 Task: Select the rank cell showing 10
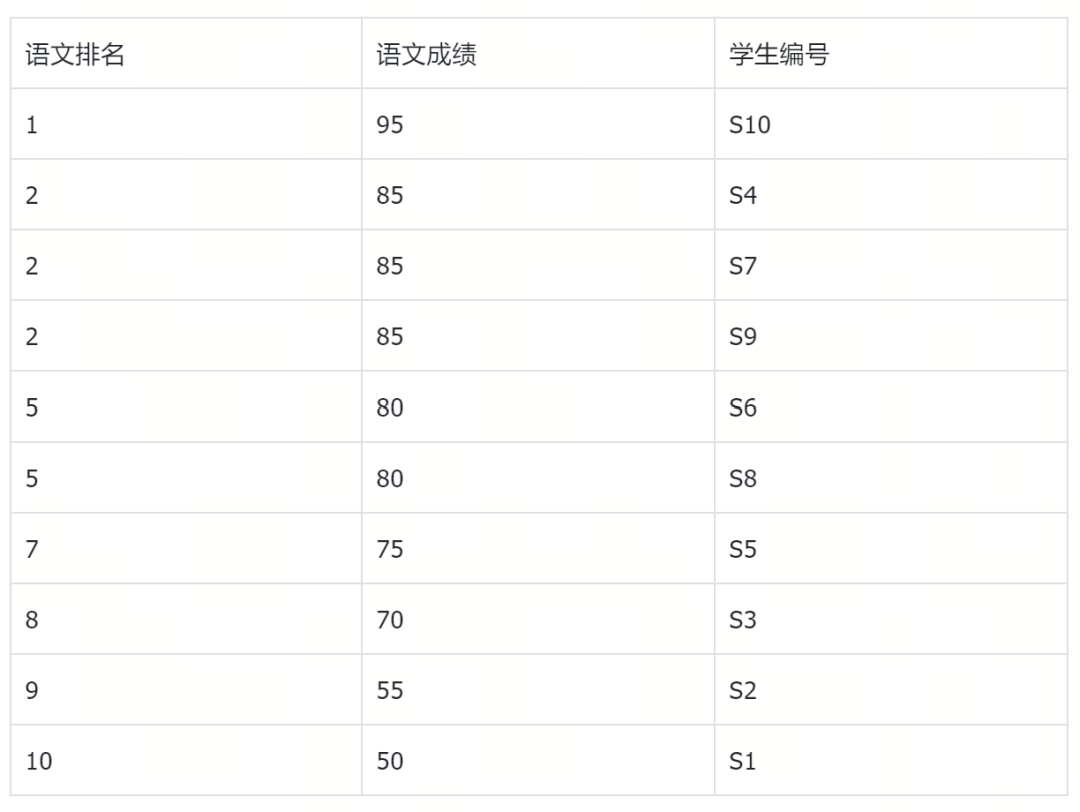(39, 761)
